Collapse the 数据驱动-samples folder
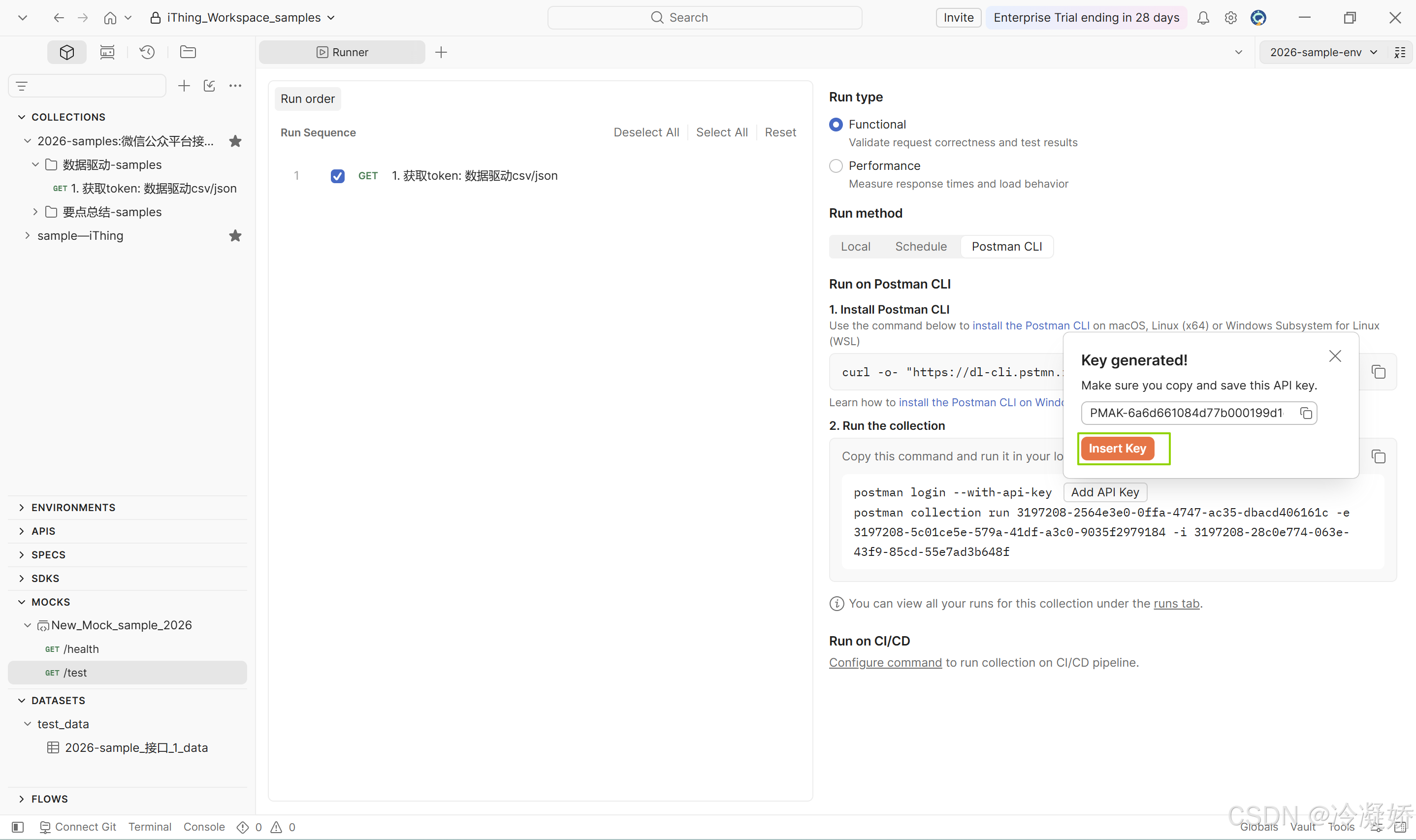Image resolution: width=1416 pixels, height=840 pixels. pos(35,165)
